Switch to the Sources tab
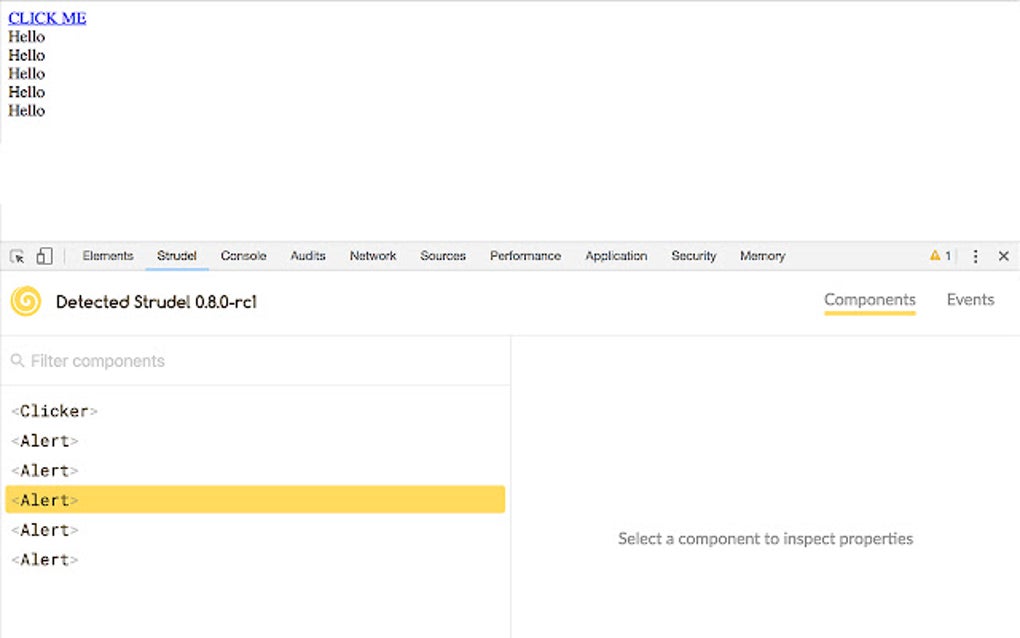This screenshot has height=638, width=1020. tap(442, 256)
